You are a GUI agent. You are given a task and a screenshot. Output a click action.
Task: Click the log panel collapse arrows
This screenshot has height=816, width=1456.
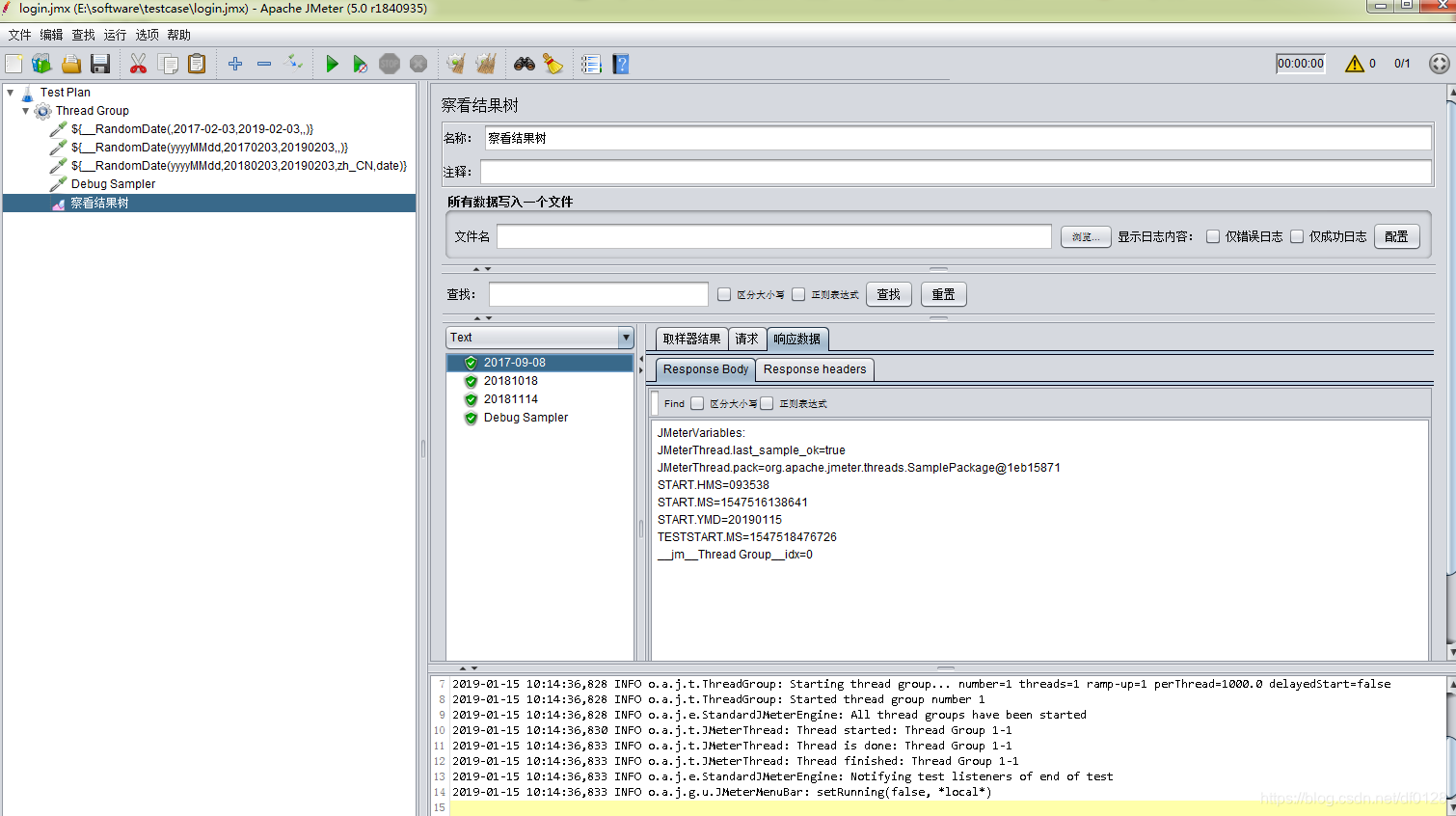pyautogui.click(x=468, y=667)
